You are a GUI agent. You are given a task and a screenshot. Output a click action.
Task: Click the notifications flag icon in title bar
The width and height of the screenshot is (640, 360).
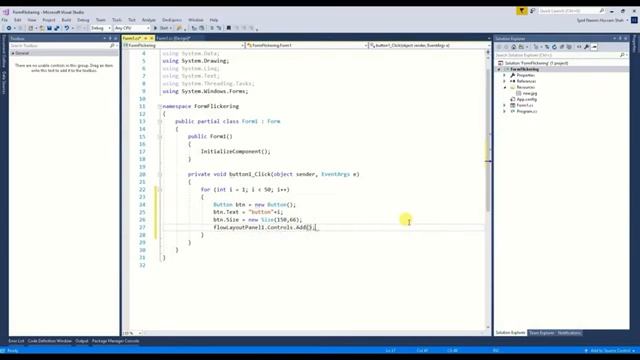coord(522,11)
